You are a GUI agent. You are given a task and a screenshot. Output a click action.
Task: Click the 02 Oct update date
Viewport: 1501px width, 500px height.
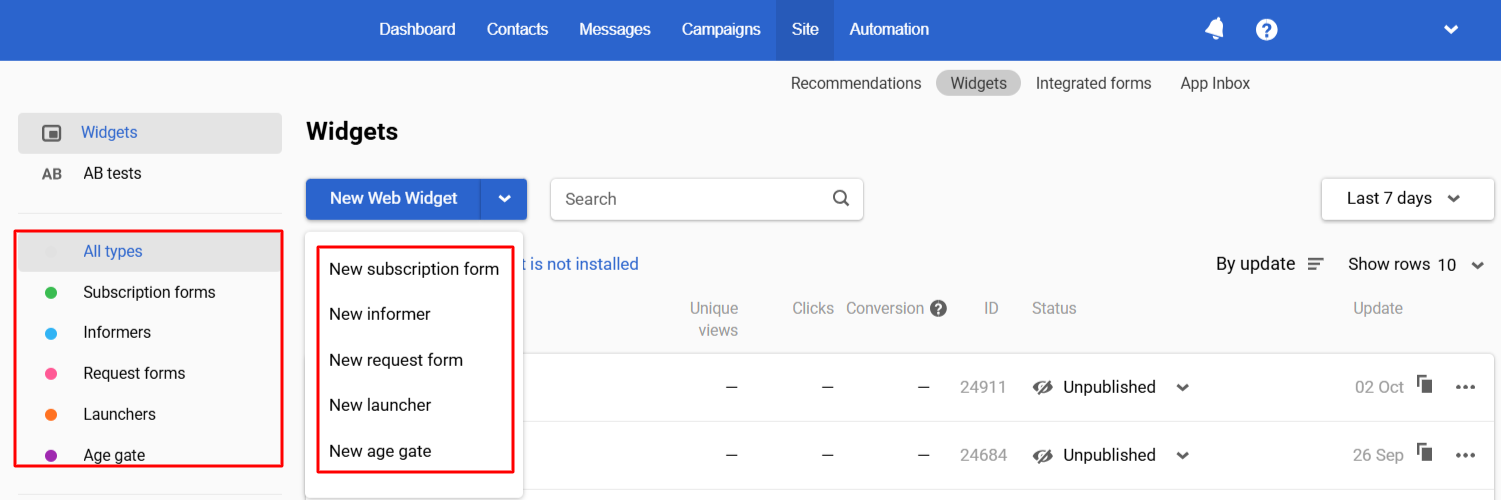pos(1379,387)
